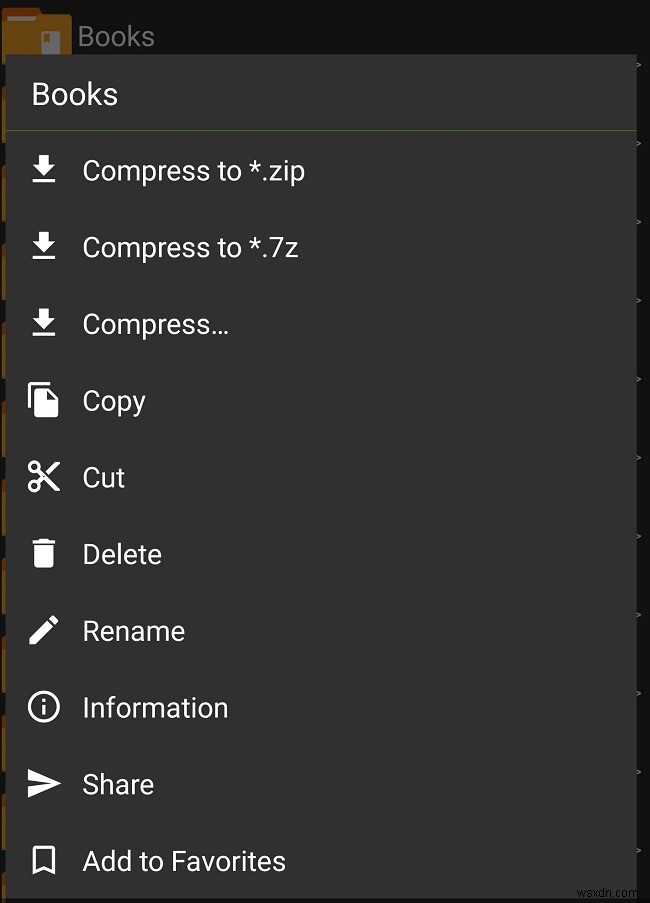Choose Compress to *.zip from the menu
The image size is (650, 903).
coord(193,170)
